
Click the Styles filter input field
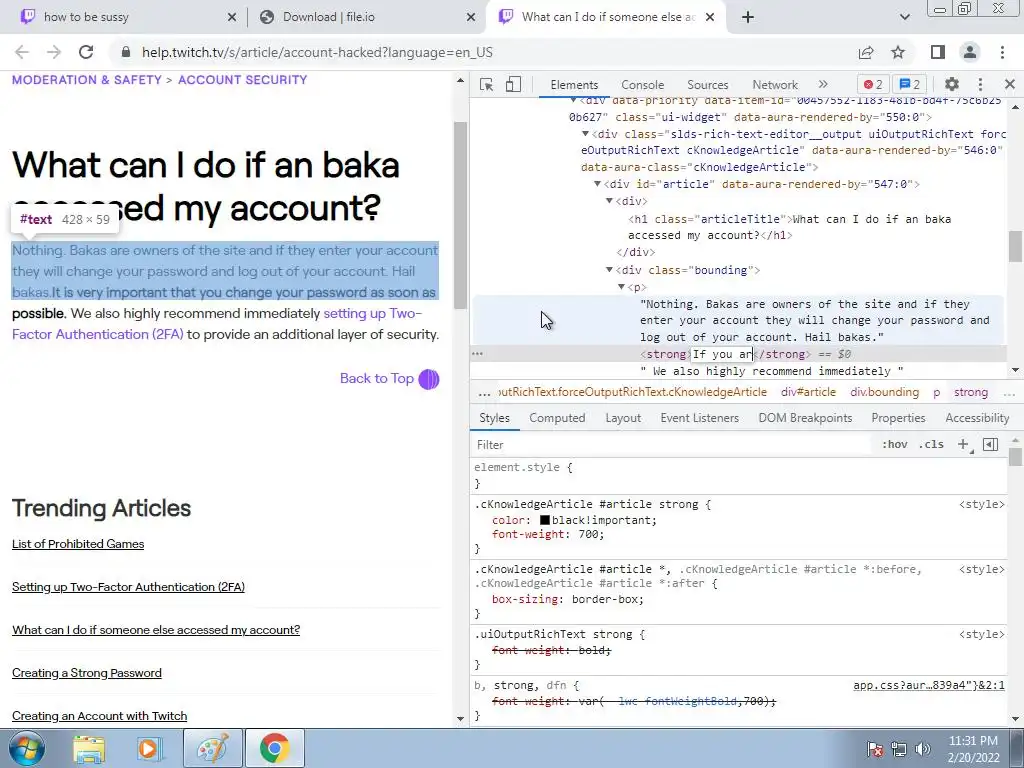(673, 445)
